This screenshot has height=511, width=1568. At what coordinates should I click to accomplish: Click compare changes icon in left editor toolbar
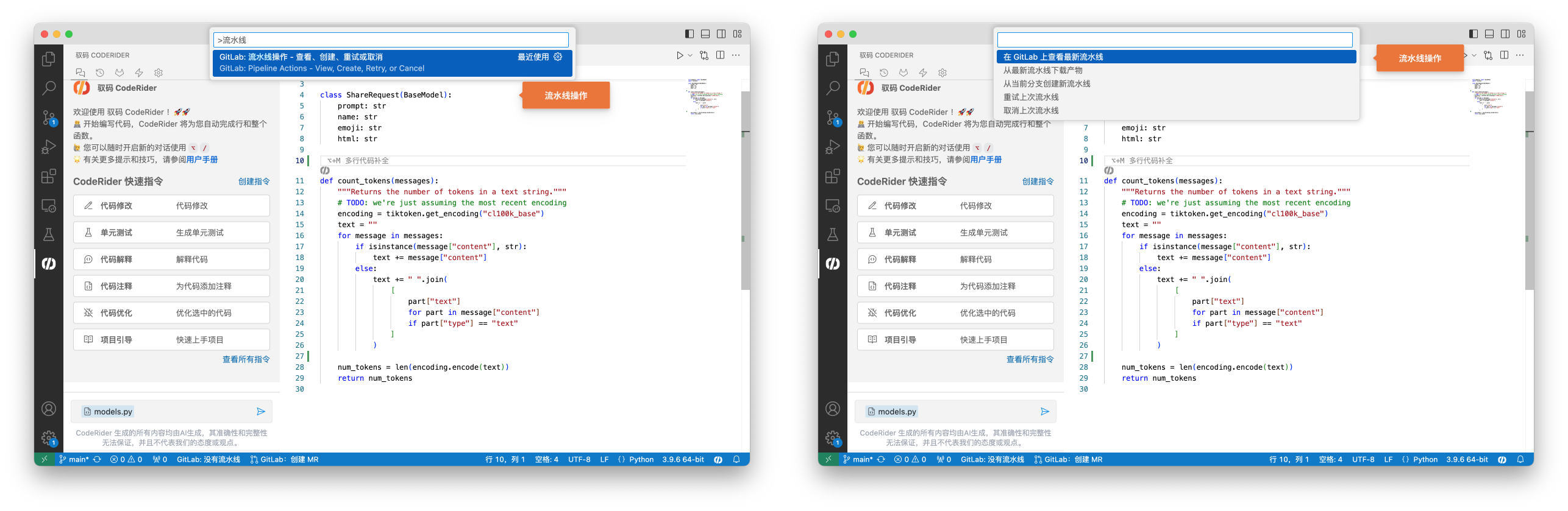point(704,55)
